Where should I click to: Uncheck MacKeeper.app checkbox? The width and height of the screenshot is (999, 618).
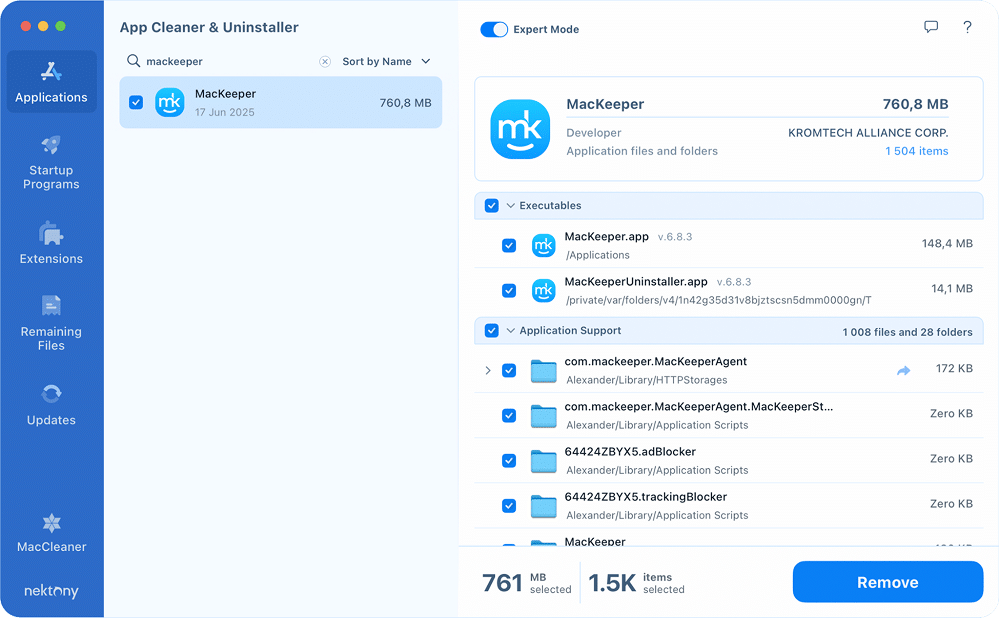pos(509,245)
